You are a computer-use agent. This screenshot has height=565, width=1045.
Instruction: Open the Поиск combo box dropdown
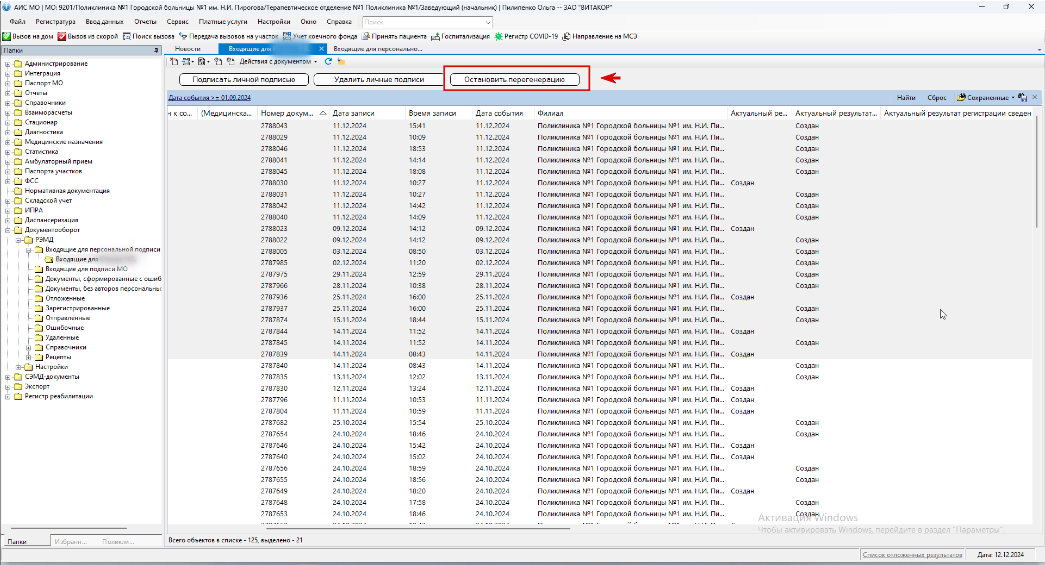click(487, 22)
